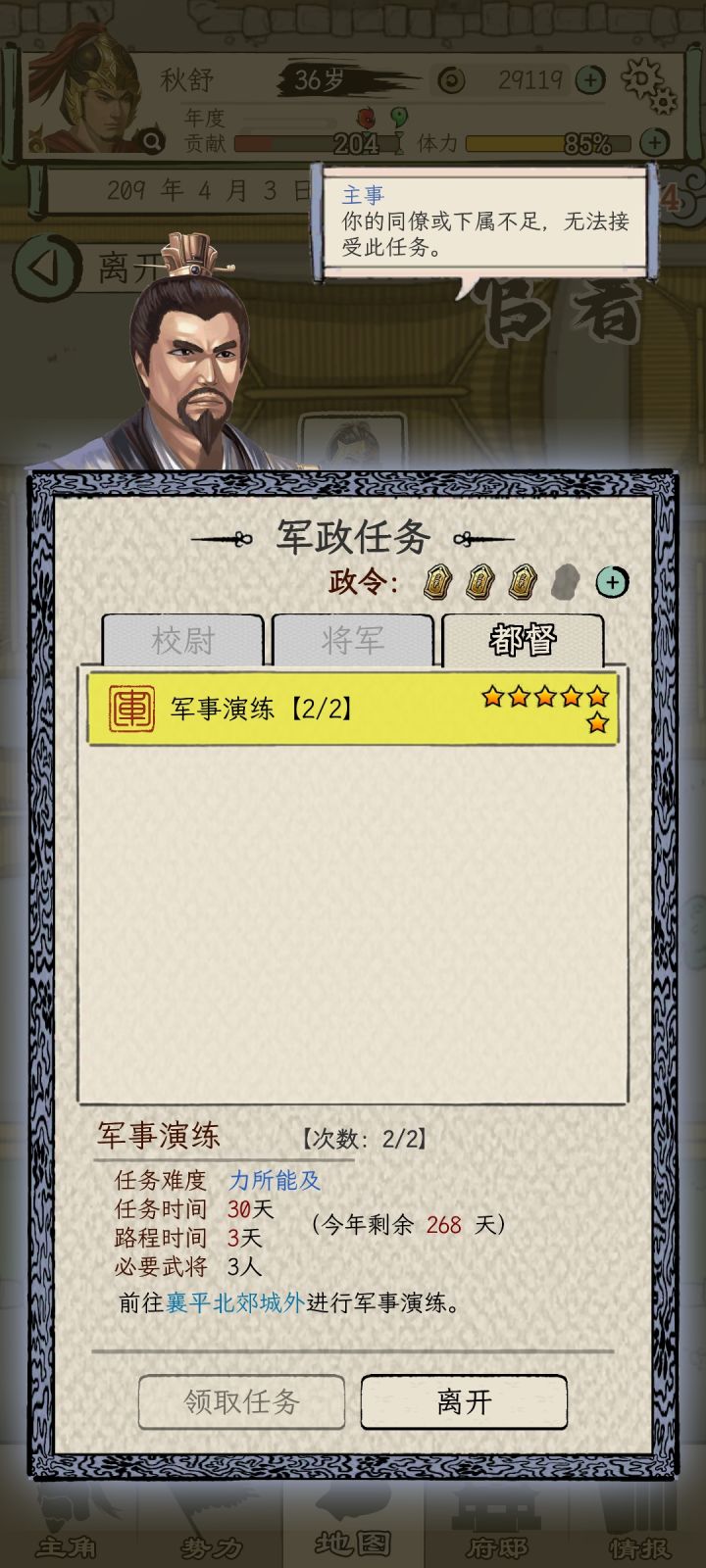Tap the back arrow beside 离开

click(x=46, y=267)
